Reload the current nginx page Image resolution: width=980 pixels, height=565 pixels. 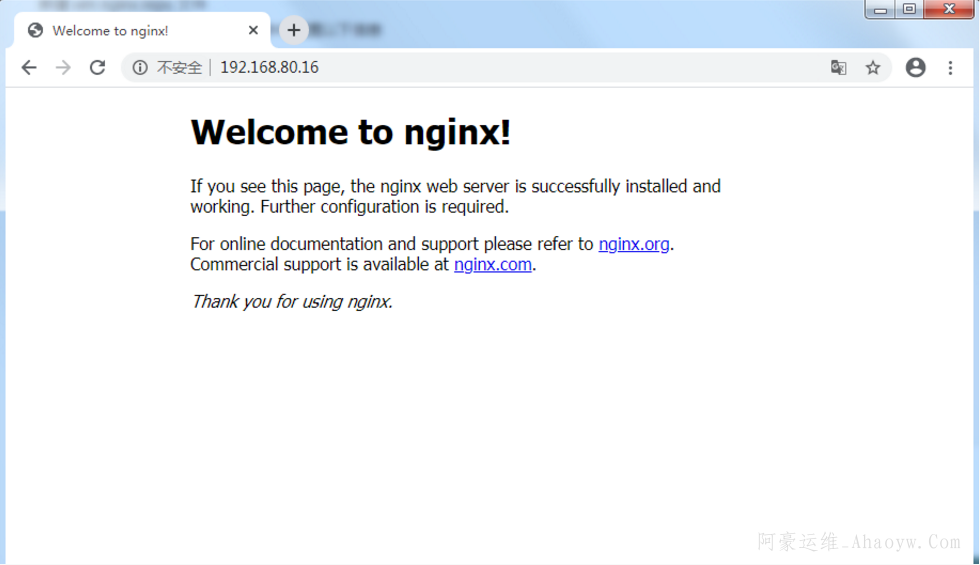(97, 68)
